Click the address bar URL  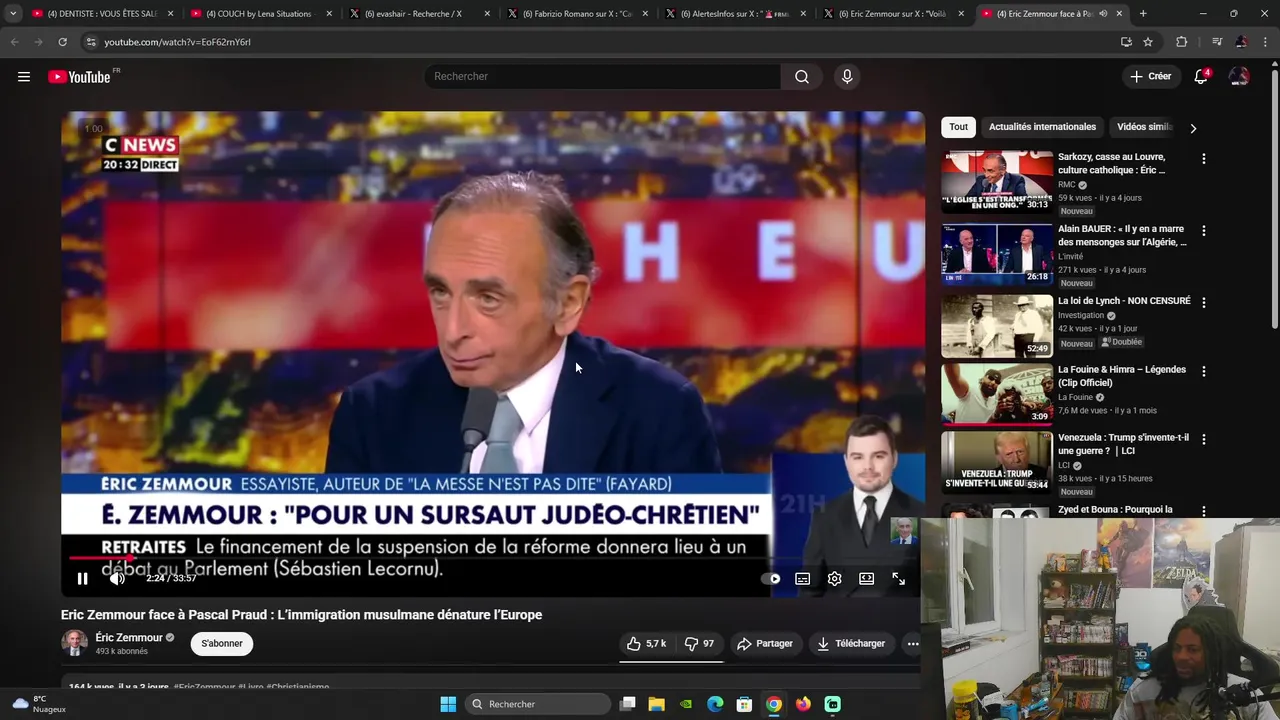(x=177, y=42)
